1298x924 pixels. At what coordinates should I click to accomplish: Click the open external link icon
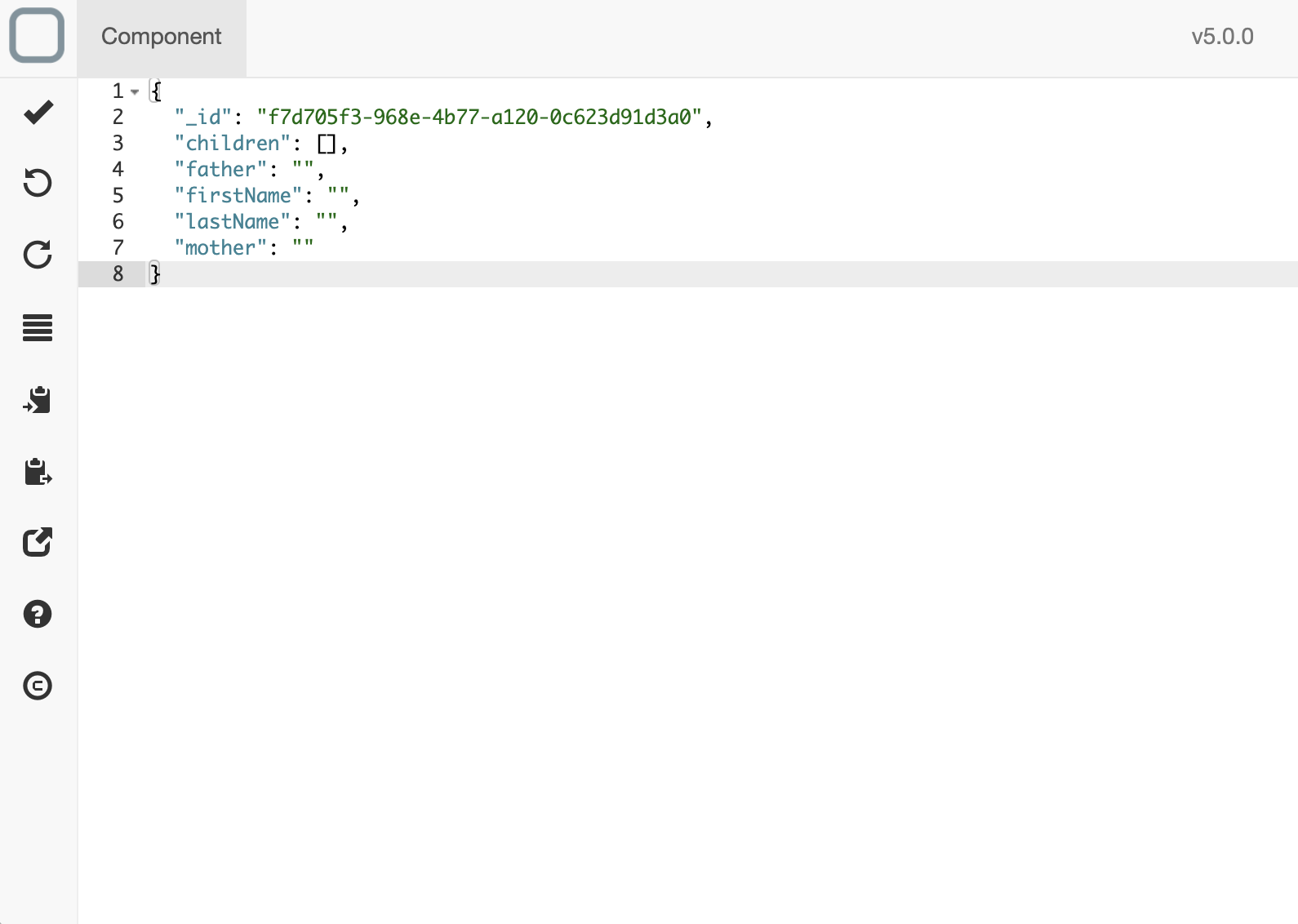[38, 542]
